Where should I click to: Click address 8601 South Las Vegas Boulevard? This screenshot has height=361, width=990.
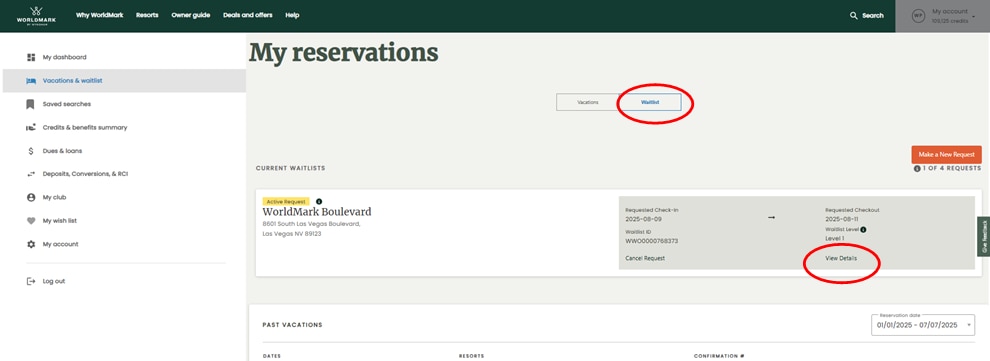click(x=311, y=224)
